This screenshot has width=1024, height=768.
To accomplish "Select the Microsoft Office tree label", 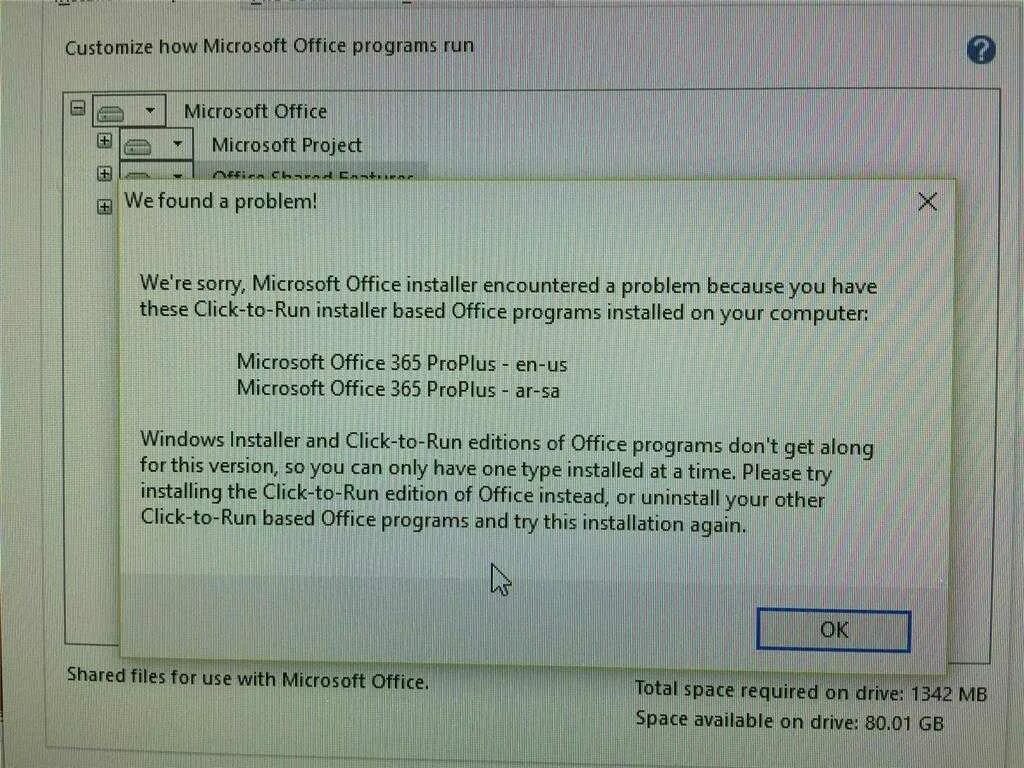I will coord(255,111).
